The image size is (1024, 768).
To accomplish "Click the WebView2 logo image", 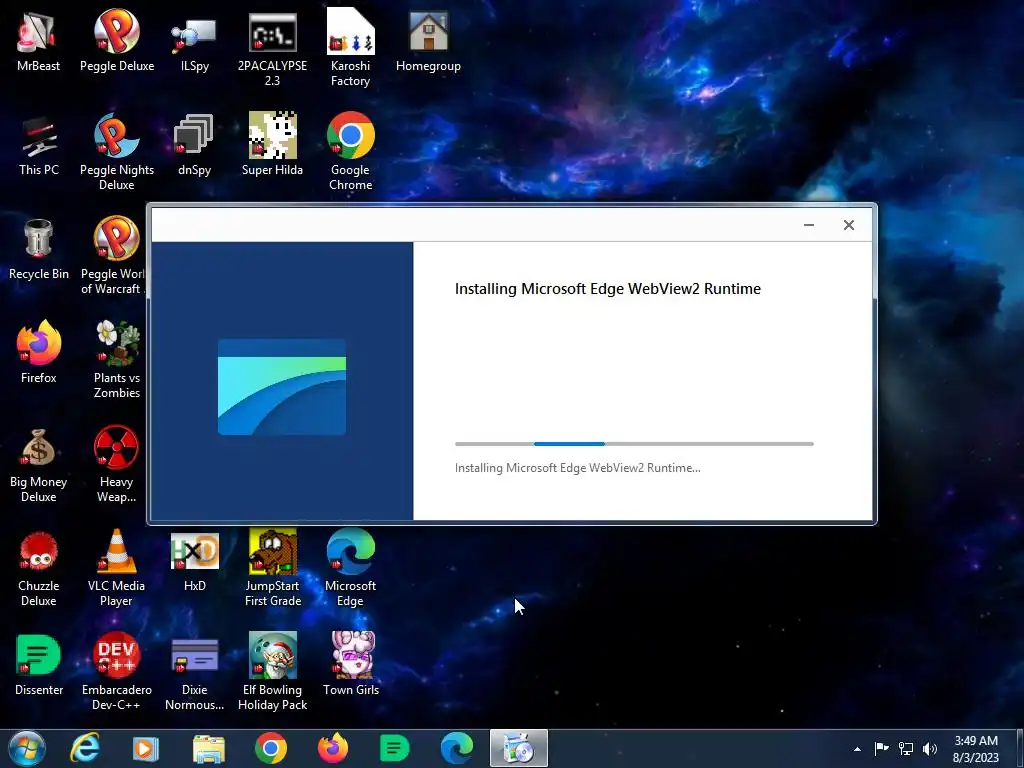I will [x=281, y=387].
